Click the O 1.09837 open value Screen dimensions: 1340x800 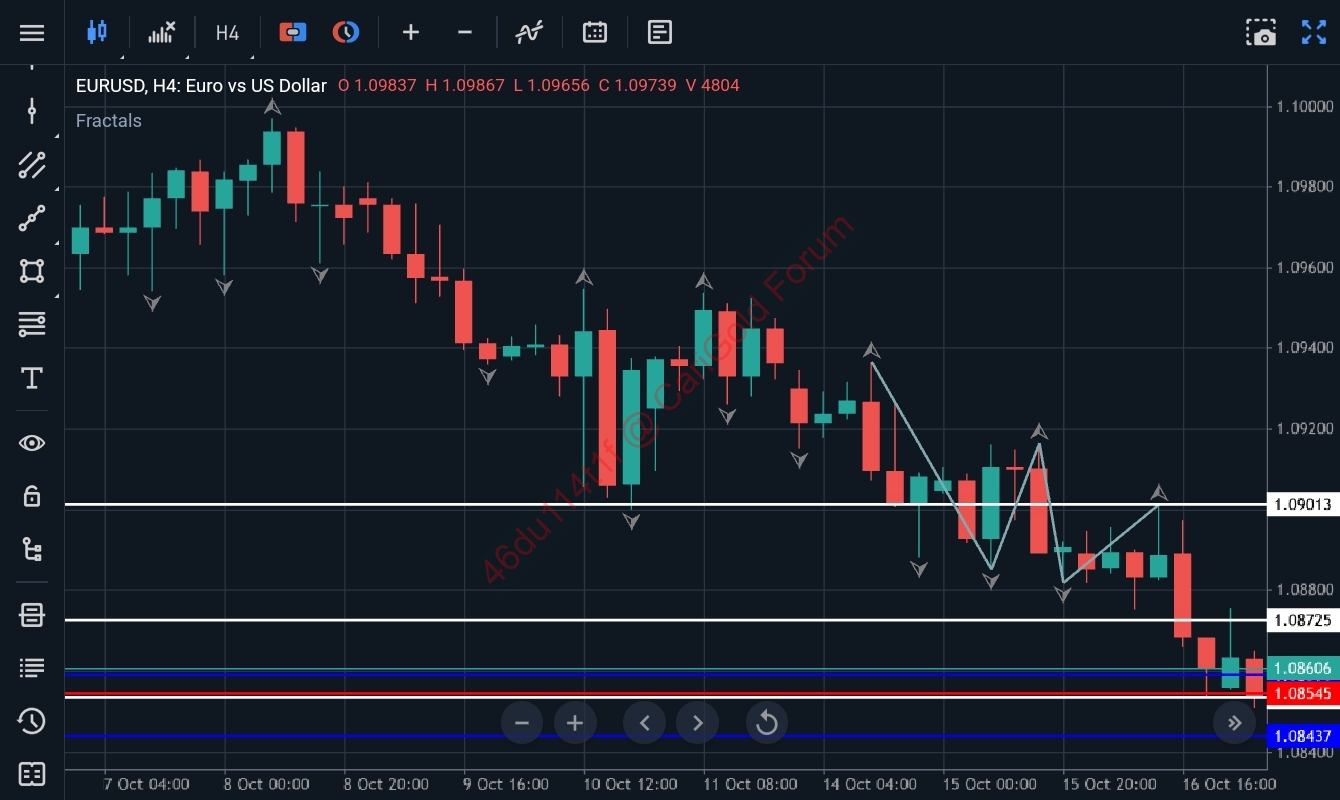[x=377, y=86]
